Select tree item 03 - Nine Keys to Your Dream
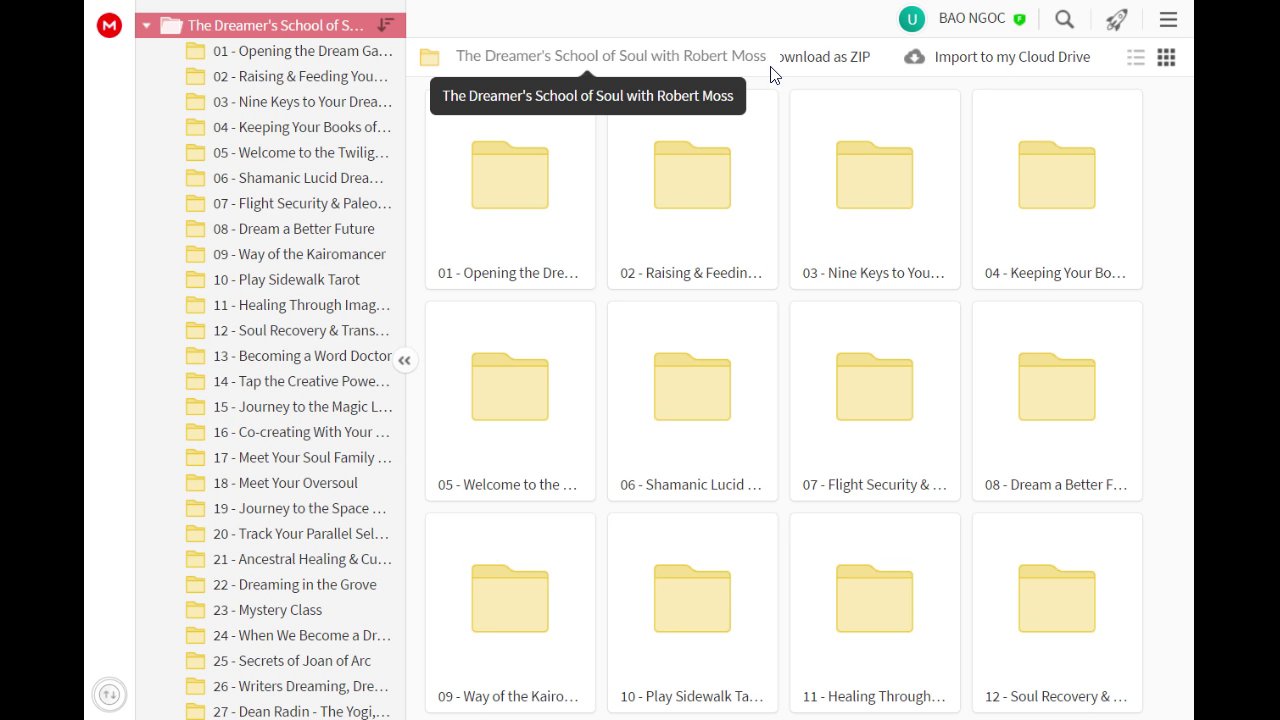Image resolution: width=1280 pixels, height=720 pixels. tap(289, 102)
